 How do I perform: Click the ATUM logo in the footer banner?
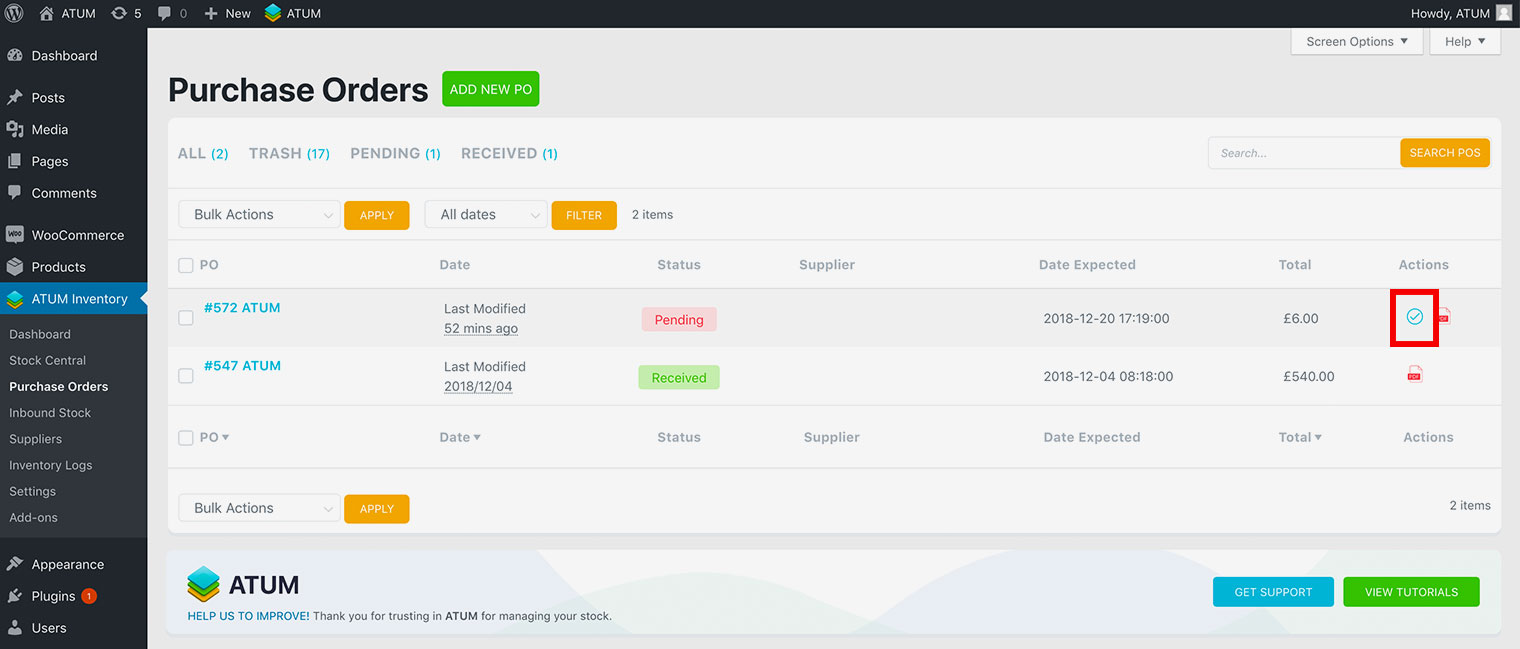[243, 585]
